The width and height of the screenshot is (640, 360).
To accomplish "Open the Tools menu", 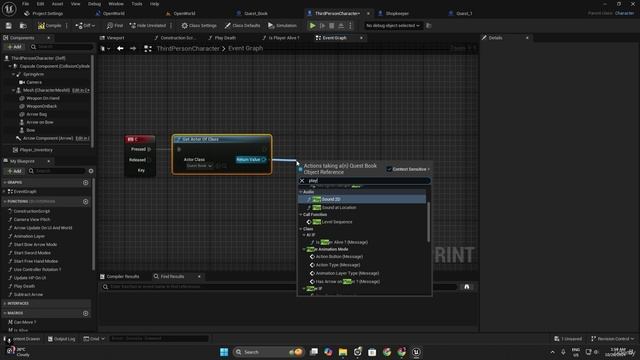I will tap(137, 4).
